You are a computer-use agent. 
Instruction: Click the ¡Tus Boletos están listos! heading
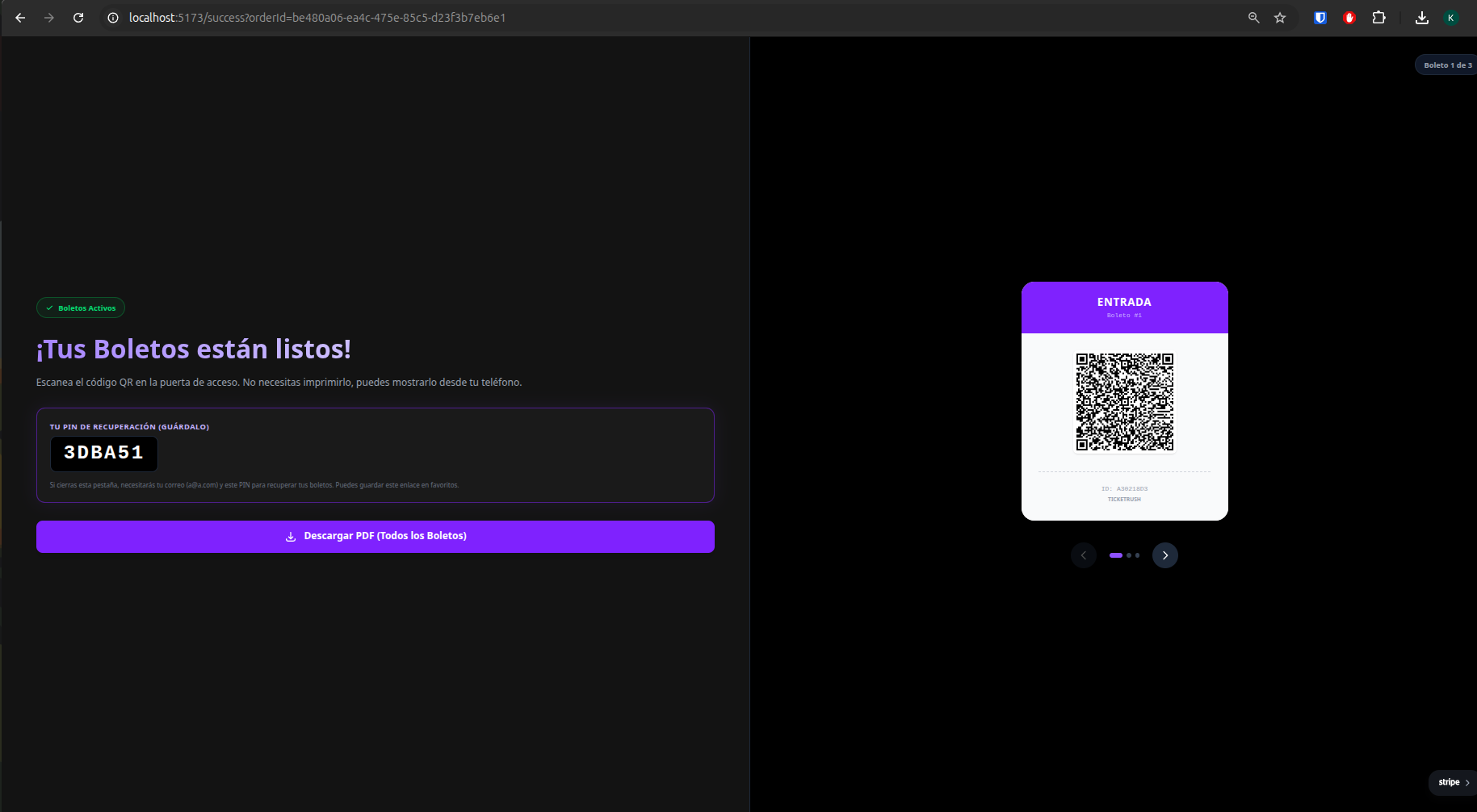point(194,349)
